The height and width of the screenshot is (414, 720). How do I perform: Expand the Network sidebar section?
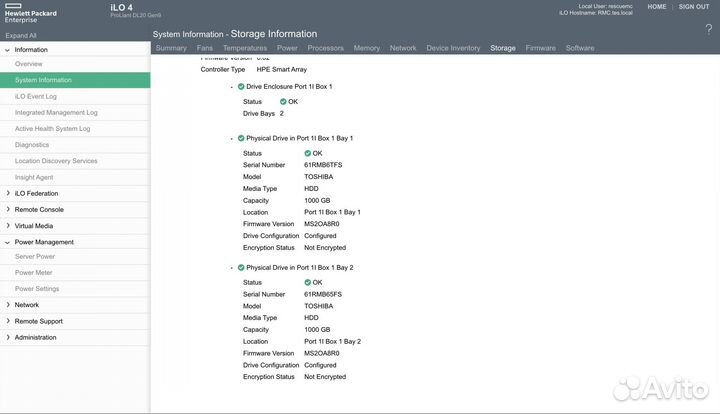(8, 305)
